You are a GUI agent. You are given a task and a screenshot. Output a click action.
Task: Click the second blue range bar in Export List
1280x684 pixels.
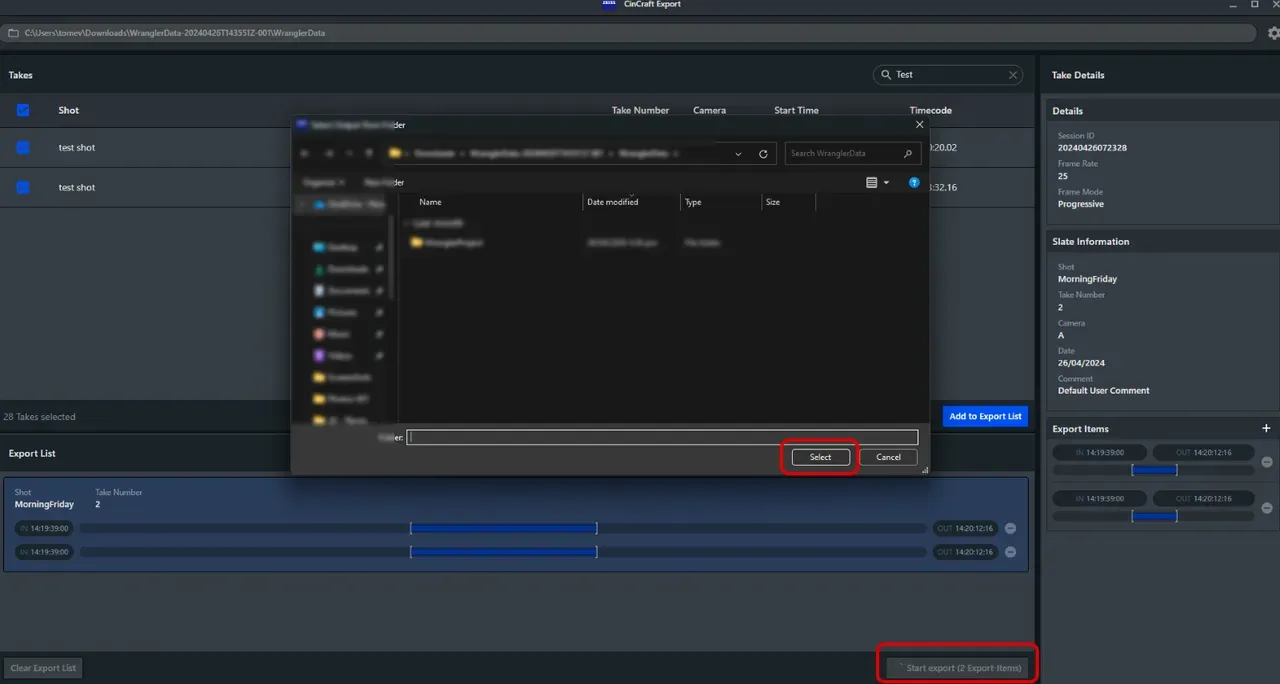tap(503, 552)
